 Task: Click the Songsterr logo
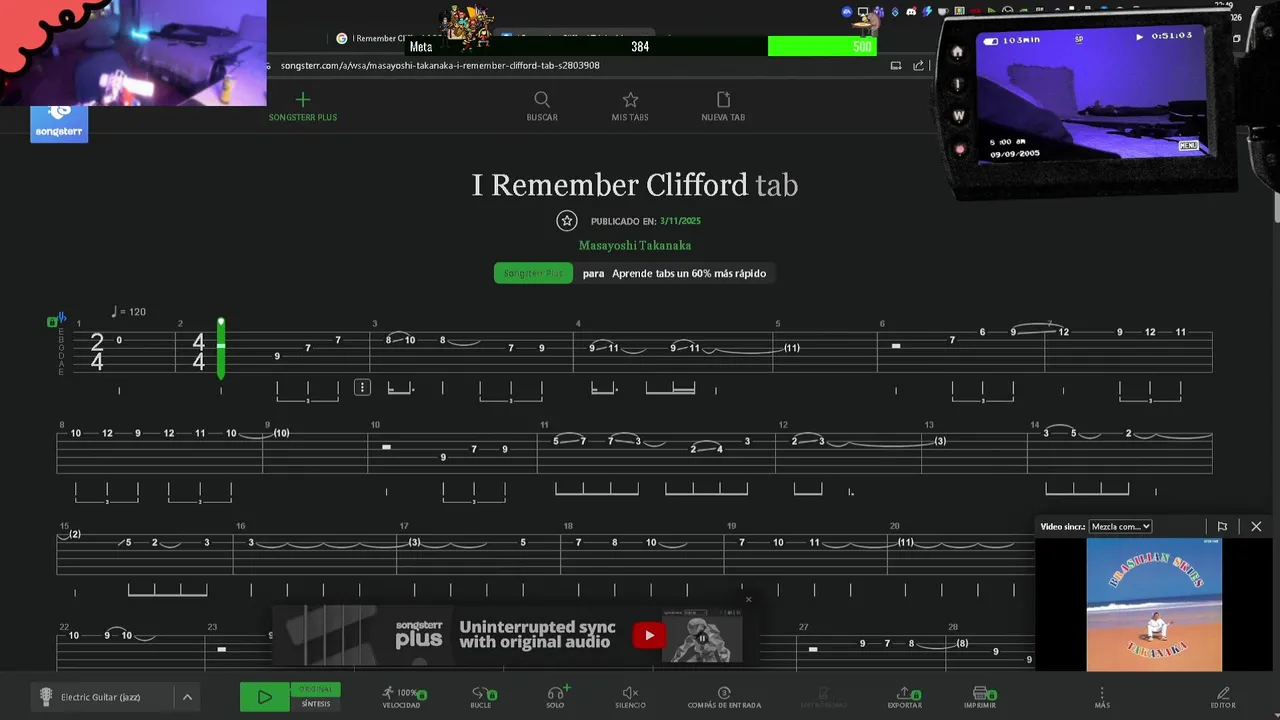pyautogui.click(x=59, y=124)
